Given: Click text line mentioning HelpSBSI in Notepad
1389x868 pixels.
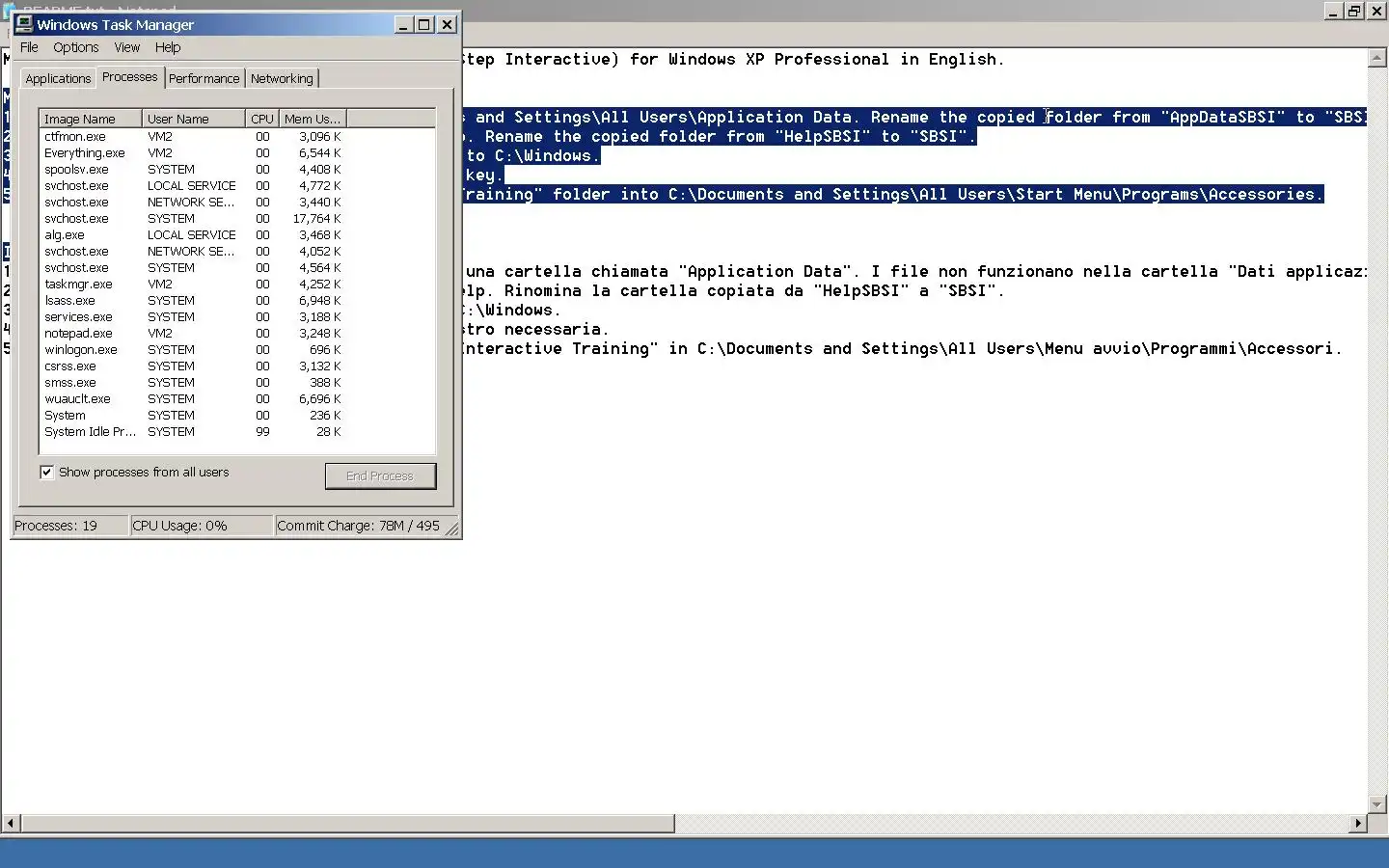Looking at the screenshot, I should pos(720,137).
